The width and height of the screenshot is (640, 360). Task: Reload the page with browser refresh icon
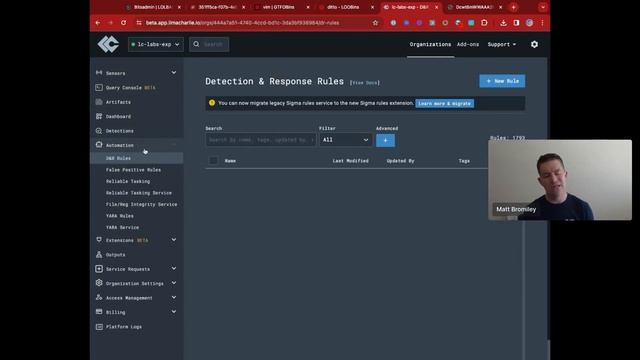123,23
